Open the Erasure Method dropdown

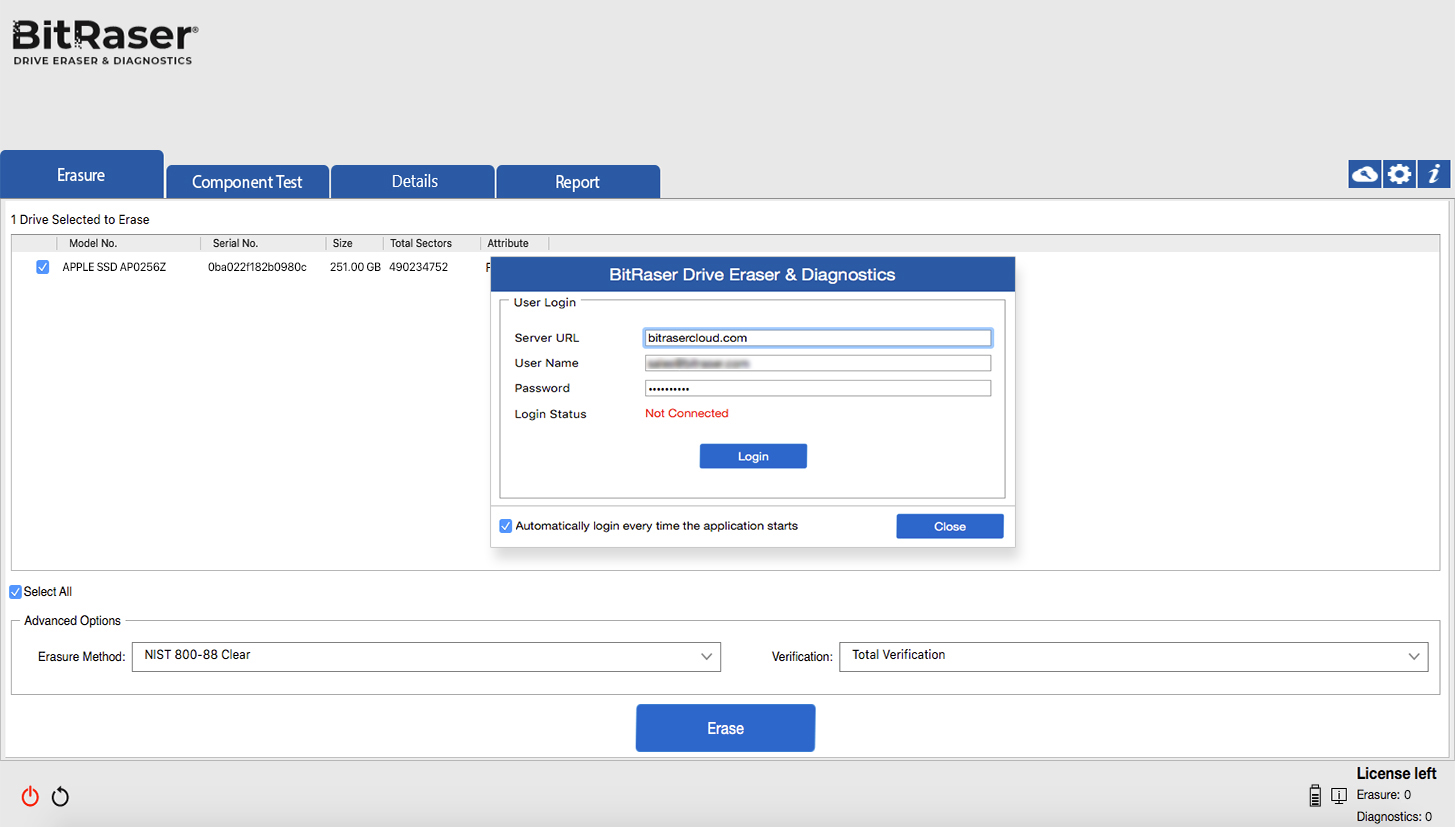[425, 656]
